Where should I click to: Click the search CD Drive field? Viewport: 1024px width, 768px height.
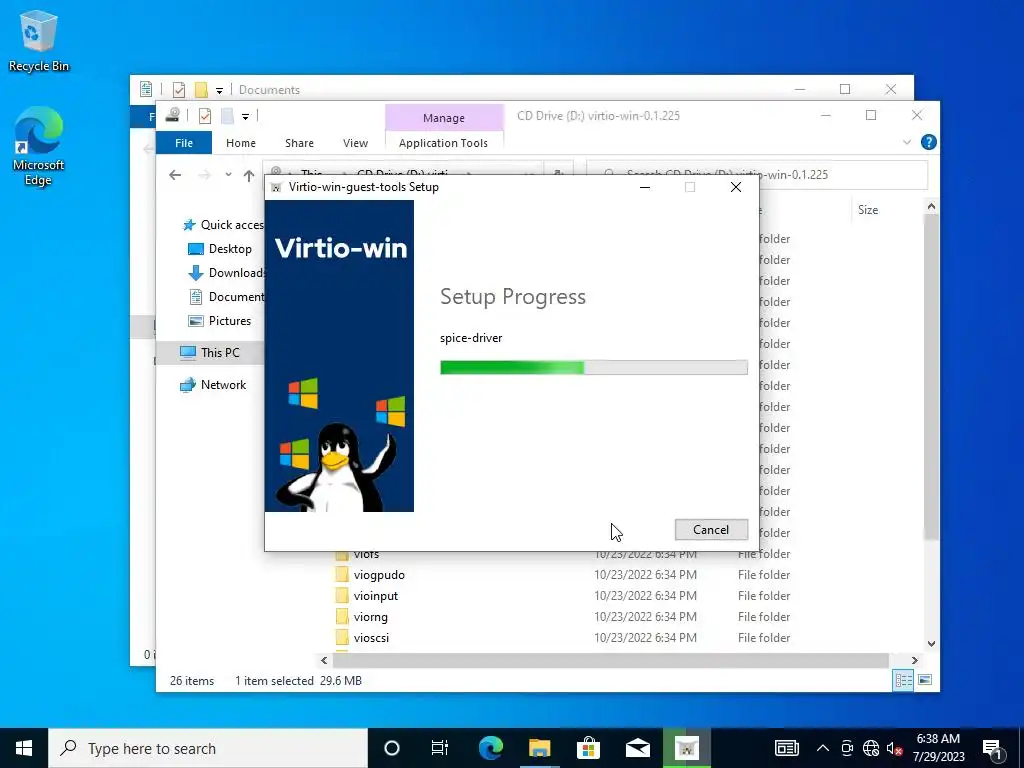coord(758,174)
